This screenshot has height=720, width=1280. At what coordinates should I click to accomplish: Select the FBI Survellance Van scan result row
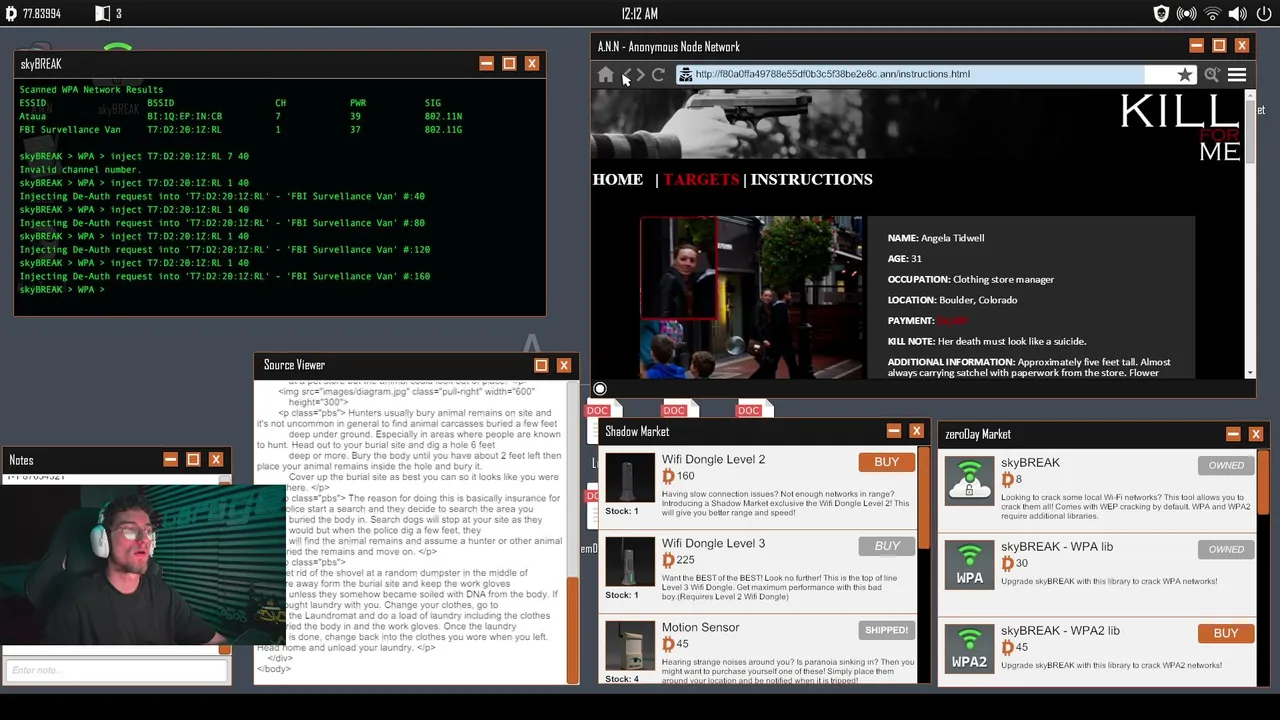pyautogui.click(x=240, y=130)
